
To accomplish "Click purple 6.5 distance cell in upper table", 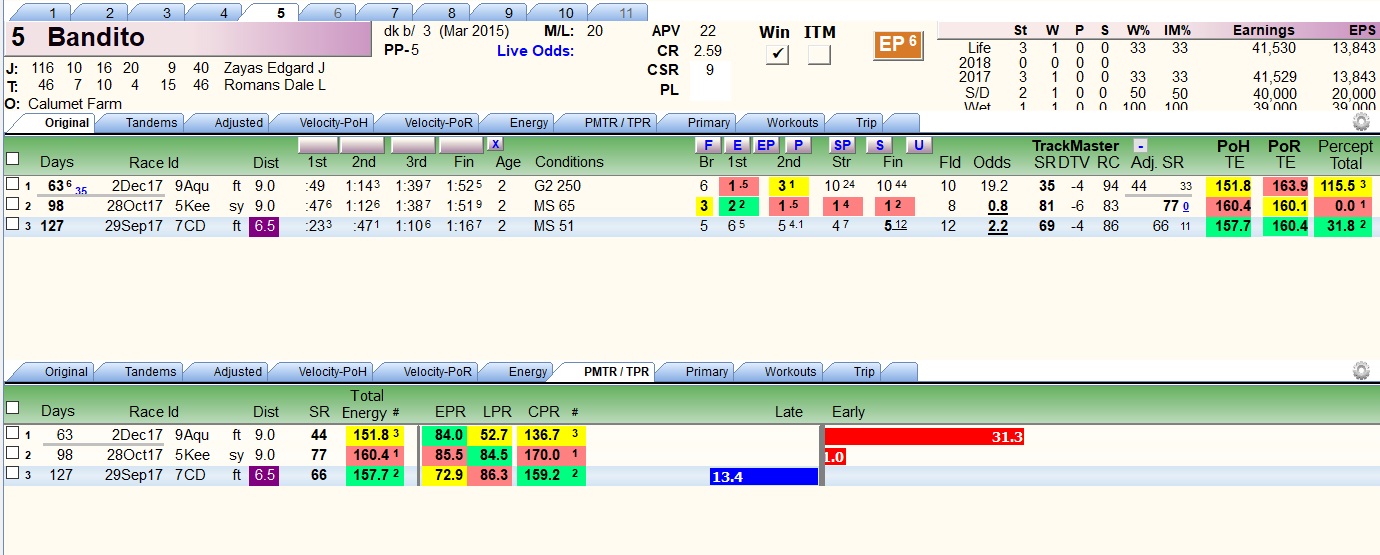I will [x=264, y=226].
